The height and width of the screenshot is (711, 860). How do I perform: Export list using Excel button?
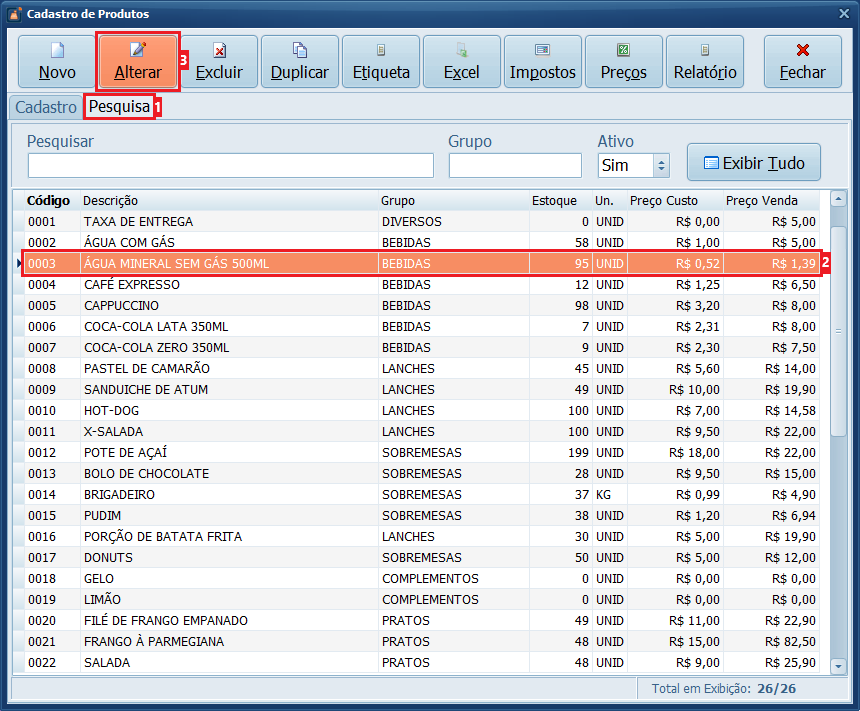462,62
